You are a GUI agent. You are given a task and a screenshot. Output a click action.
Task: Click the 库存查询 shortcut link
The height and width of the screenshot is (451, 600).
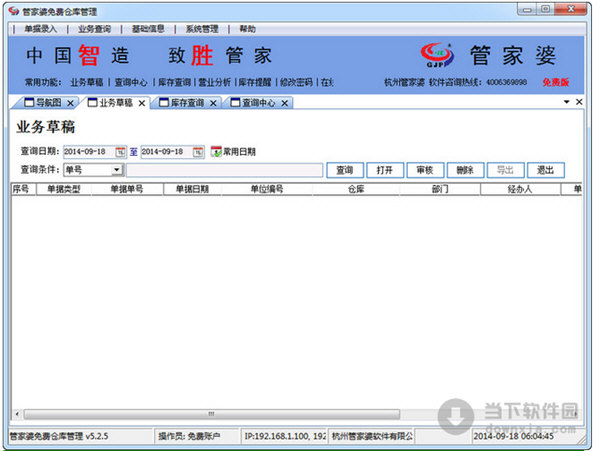174,82
